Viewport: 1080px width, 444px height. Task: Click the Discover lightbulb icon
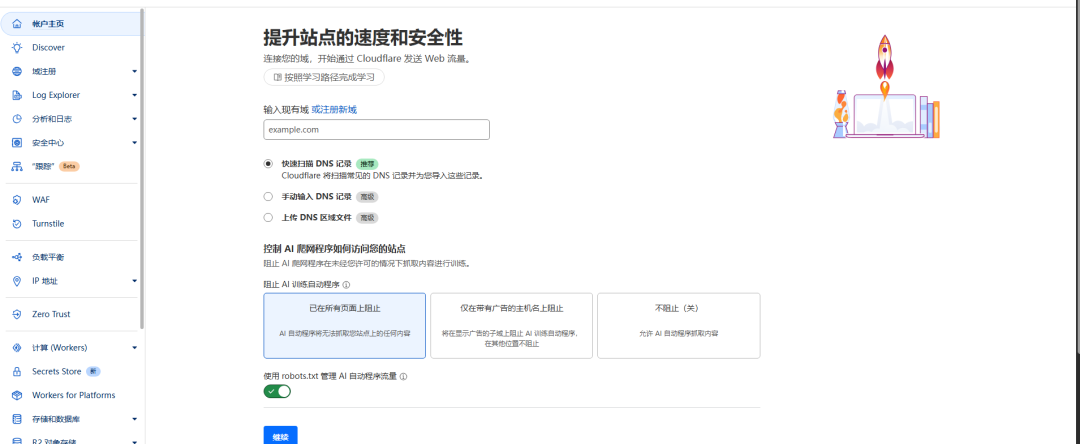pos(17,47)
